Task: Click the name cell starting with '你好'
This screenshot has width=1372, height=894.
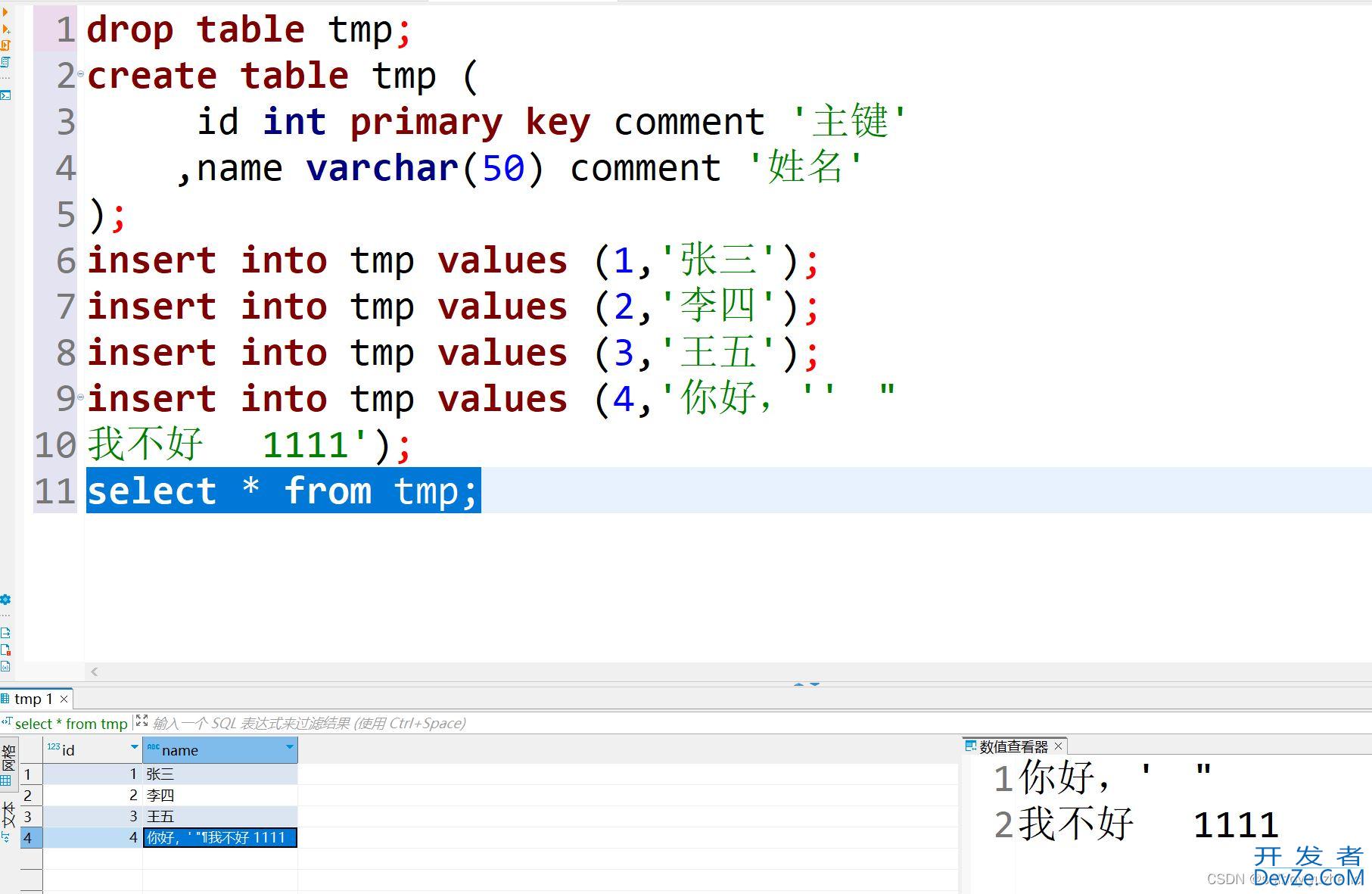Action: [x=220, y=838]
